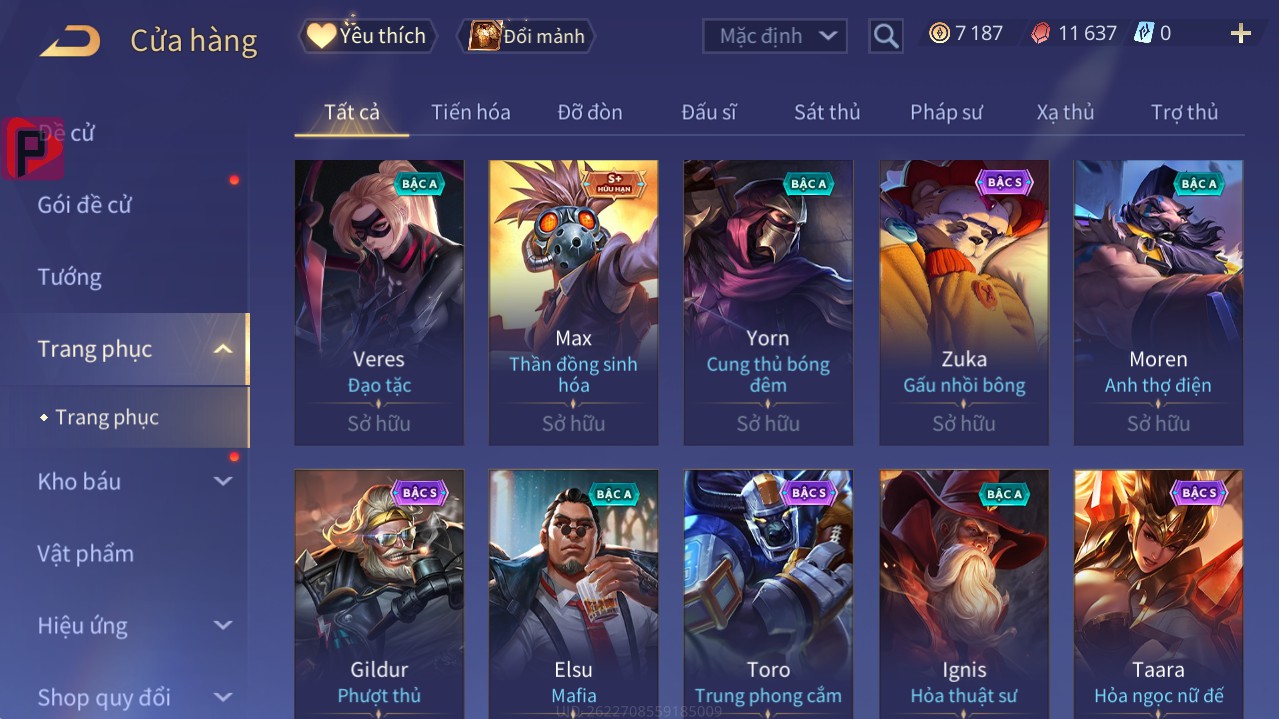
Task: Open the Max Thần đồng sinh hóa card
Action: pos(573,303)
